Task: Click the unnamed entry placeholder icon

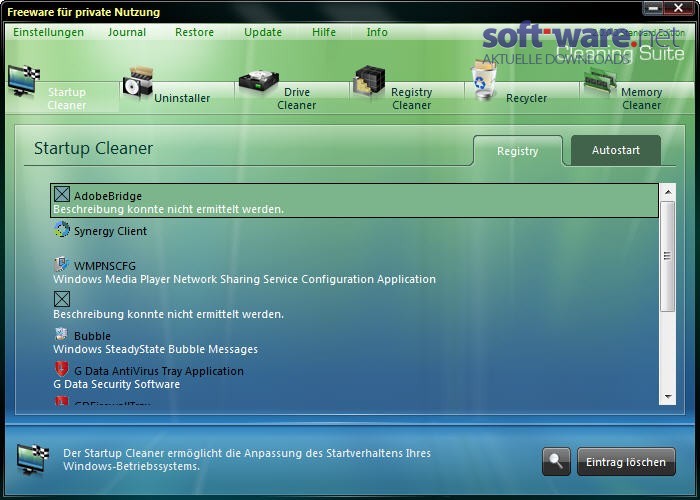Action: [x=62, y=299]
